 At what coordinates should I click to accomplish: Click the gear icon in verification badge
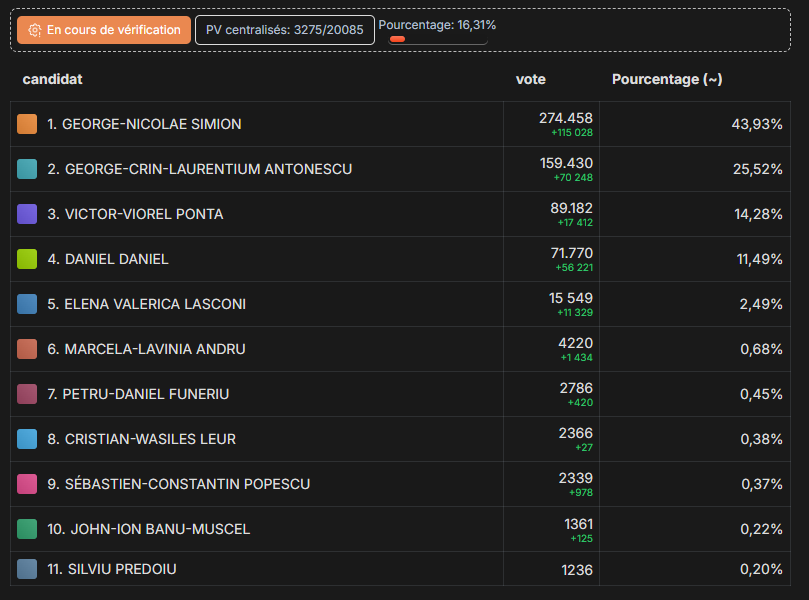pos(35,30)
